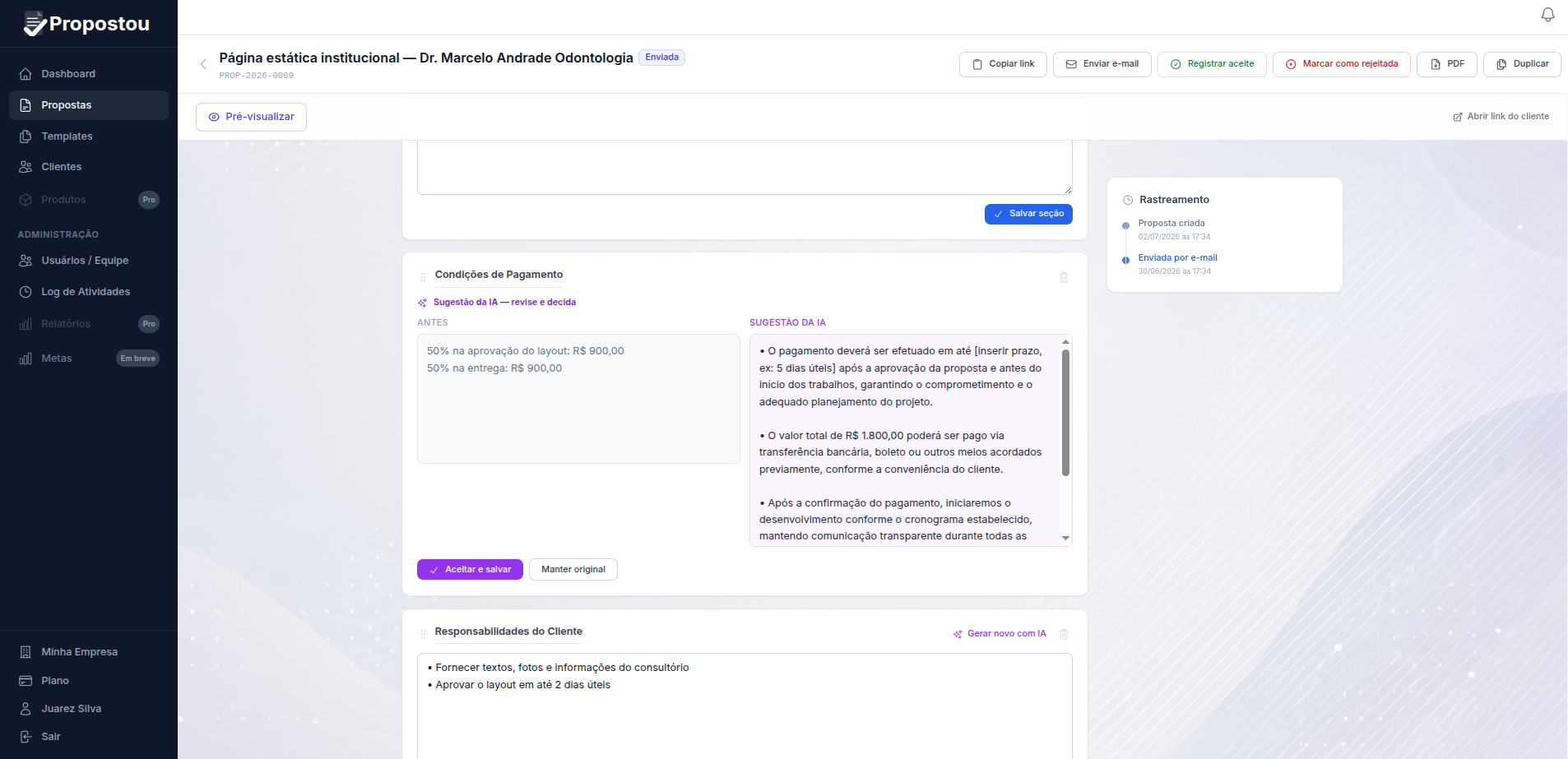
Task: Click the Em breve badge on Metas
Action: [x=137, y=359]
